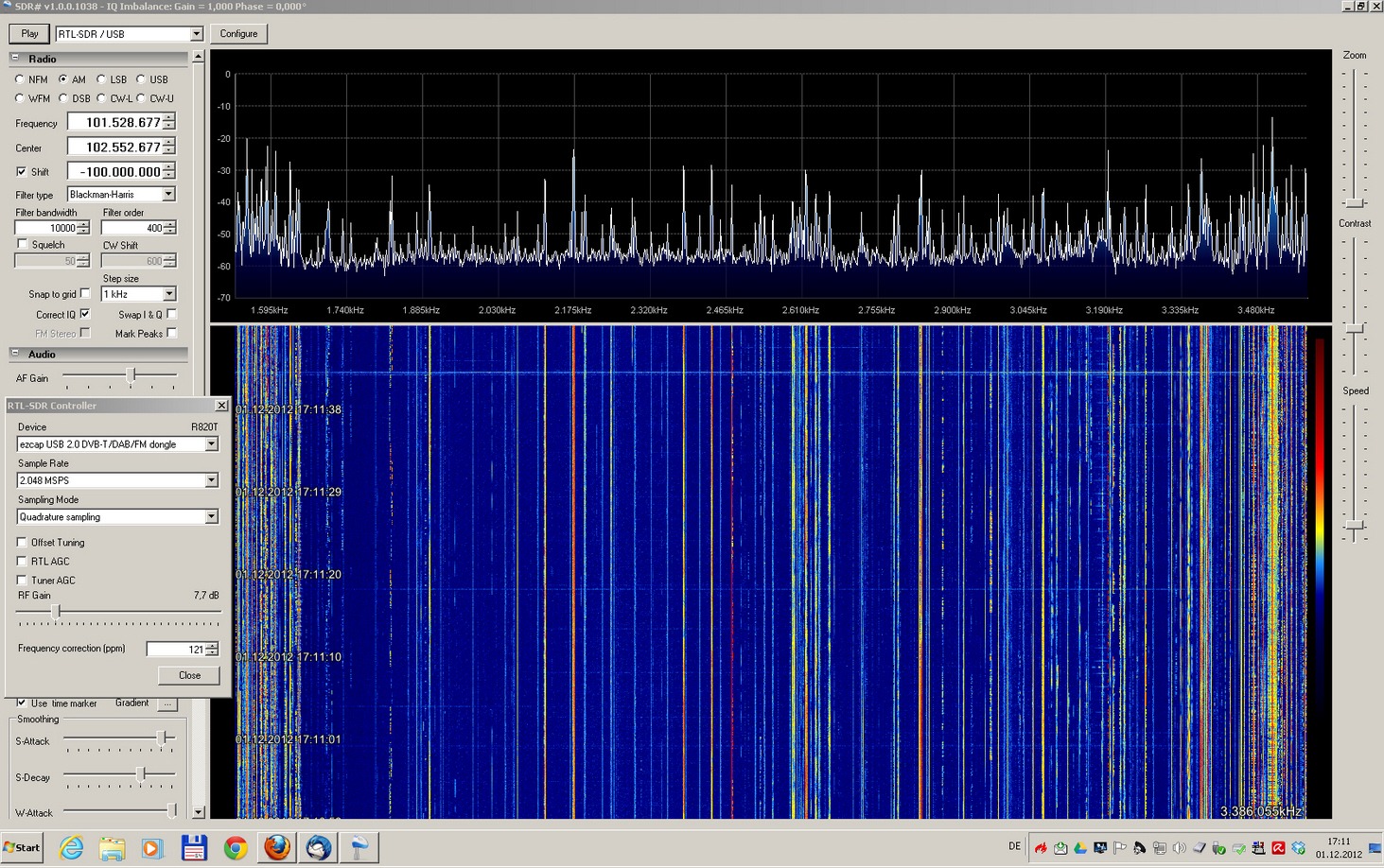Enable the Tuner AGC checkbox
Image resolution: width=1384 pixels, height=868 pixels.
tap(22, 580)
